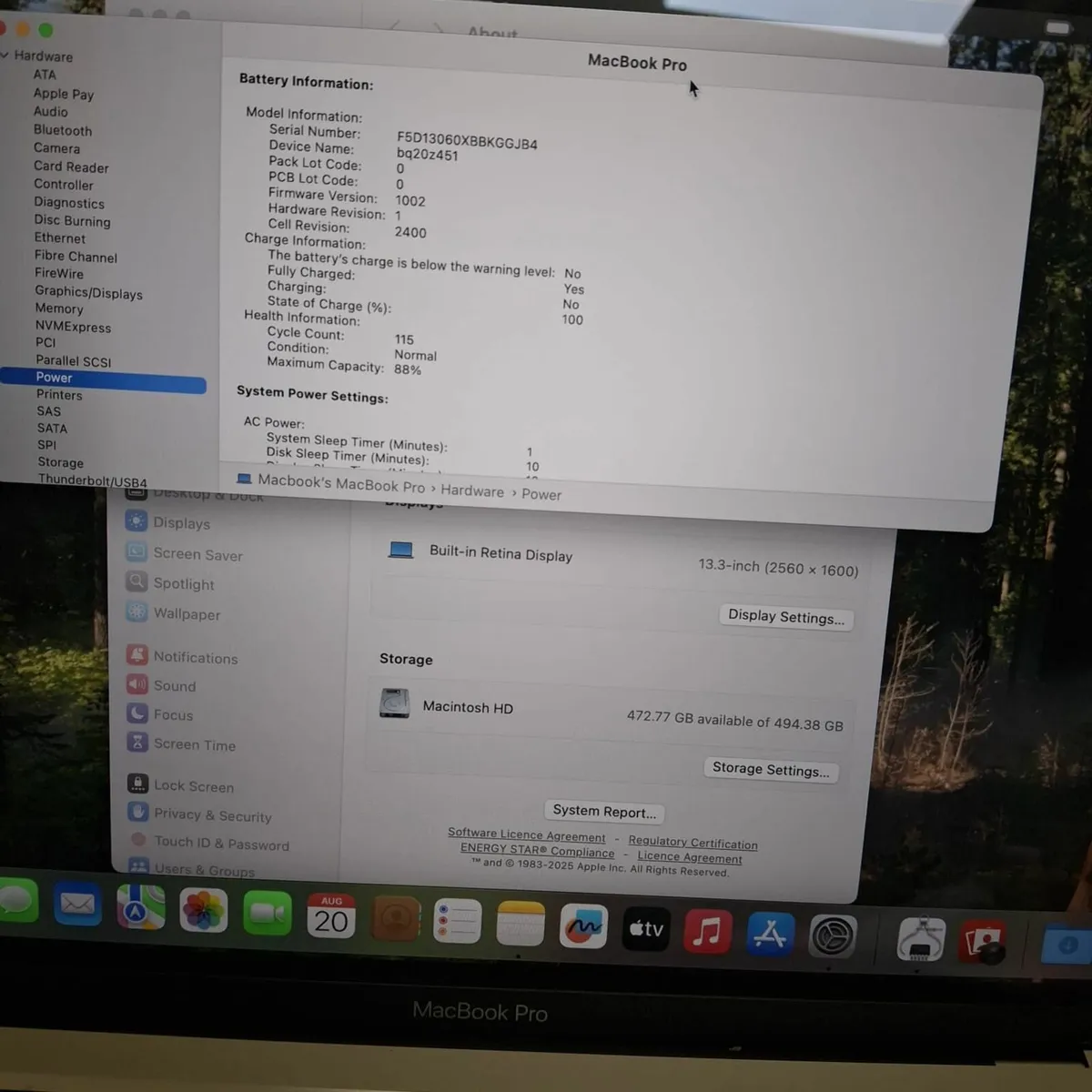Select Disc Burning entry
Screen dimensions: 1092x1092
(73, 220)
